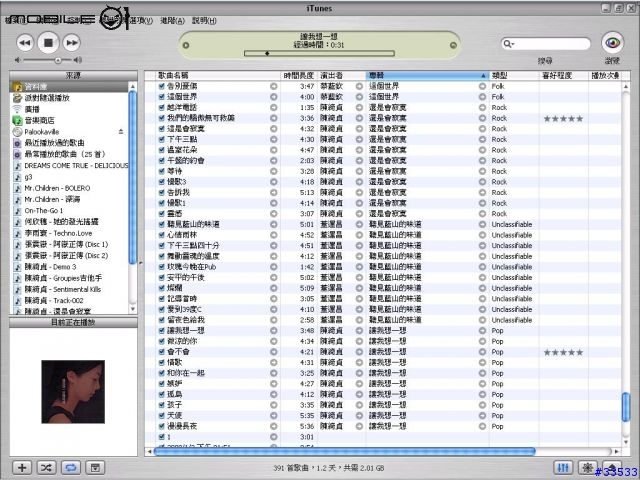640x480 pixels.
Task: Sort by the 類型 column header
Action: pyautogui.click(x=514, y=76)
